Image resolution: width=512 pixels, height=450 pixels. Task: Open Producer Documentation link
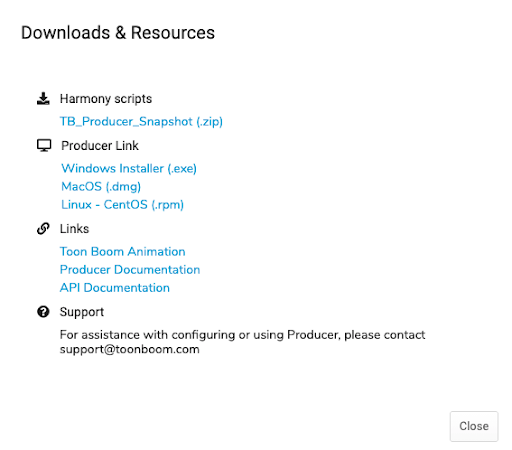pos(130,269)
